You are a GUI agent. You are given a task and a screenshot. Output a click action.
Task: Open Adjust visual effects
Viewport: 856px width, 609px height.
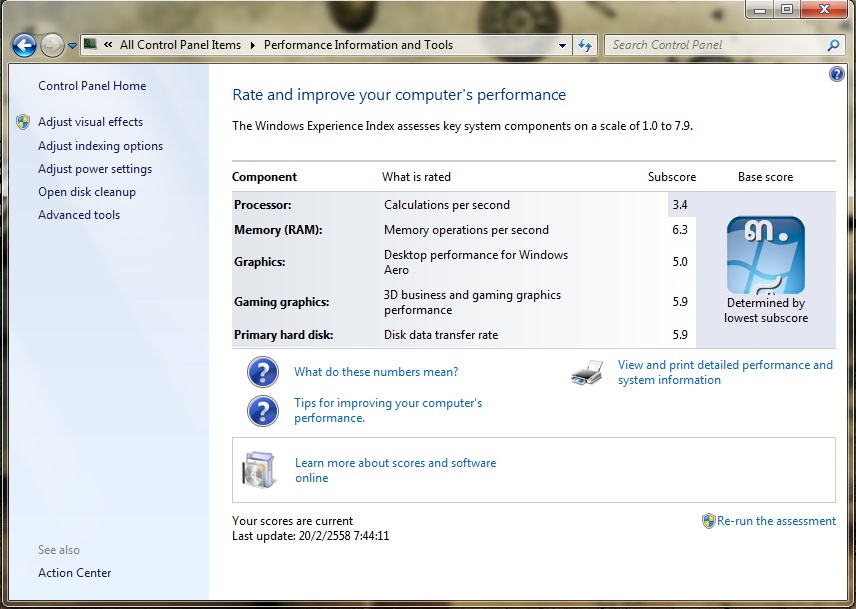coord(91,122)
